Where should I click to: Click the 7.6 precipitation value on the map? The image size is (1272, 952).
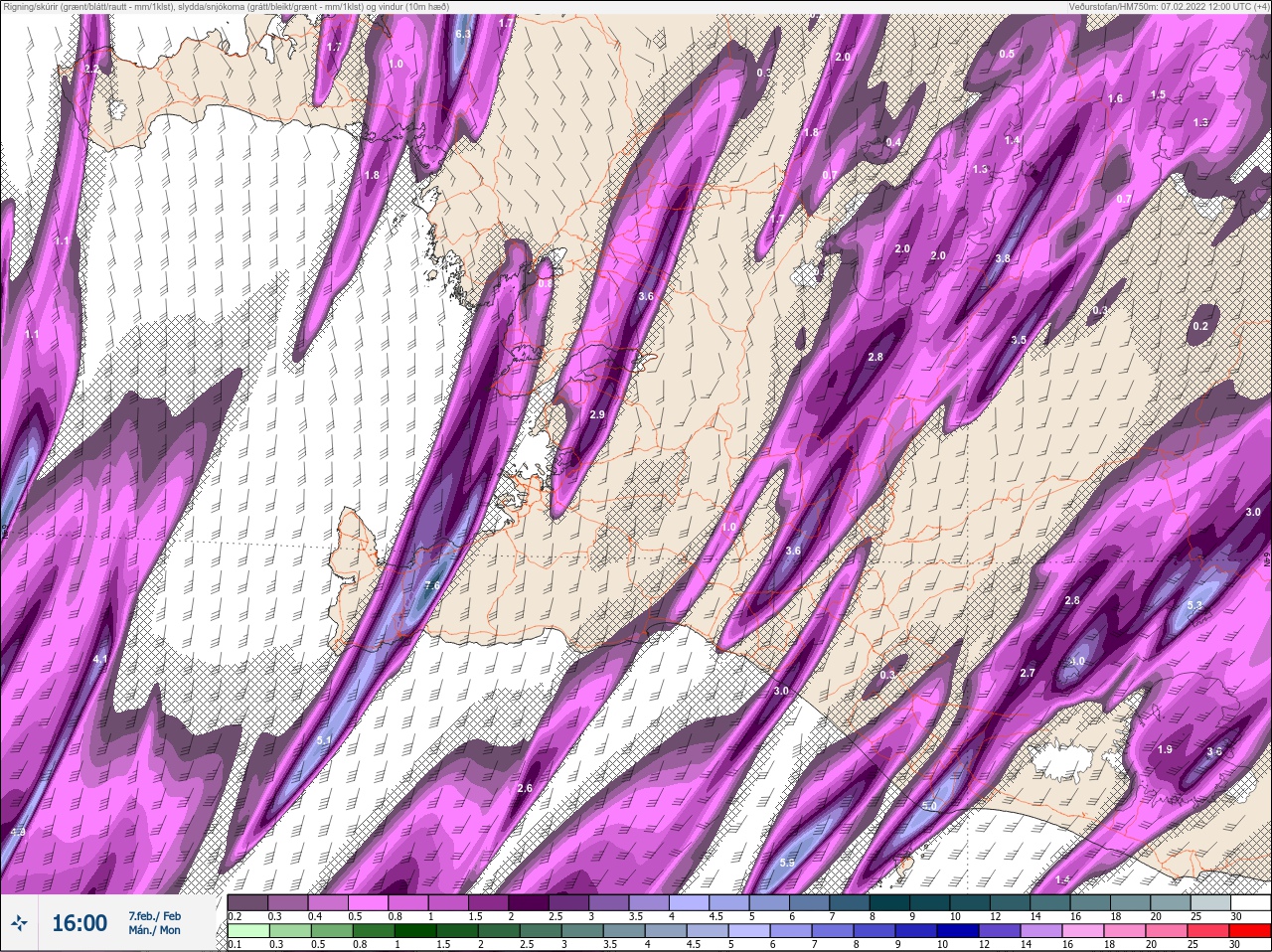(432, 586)
